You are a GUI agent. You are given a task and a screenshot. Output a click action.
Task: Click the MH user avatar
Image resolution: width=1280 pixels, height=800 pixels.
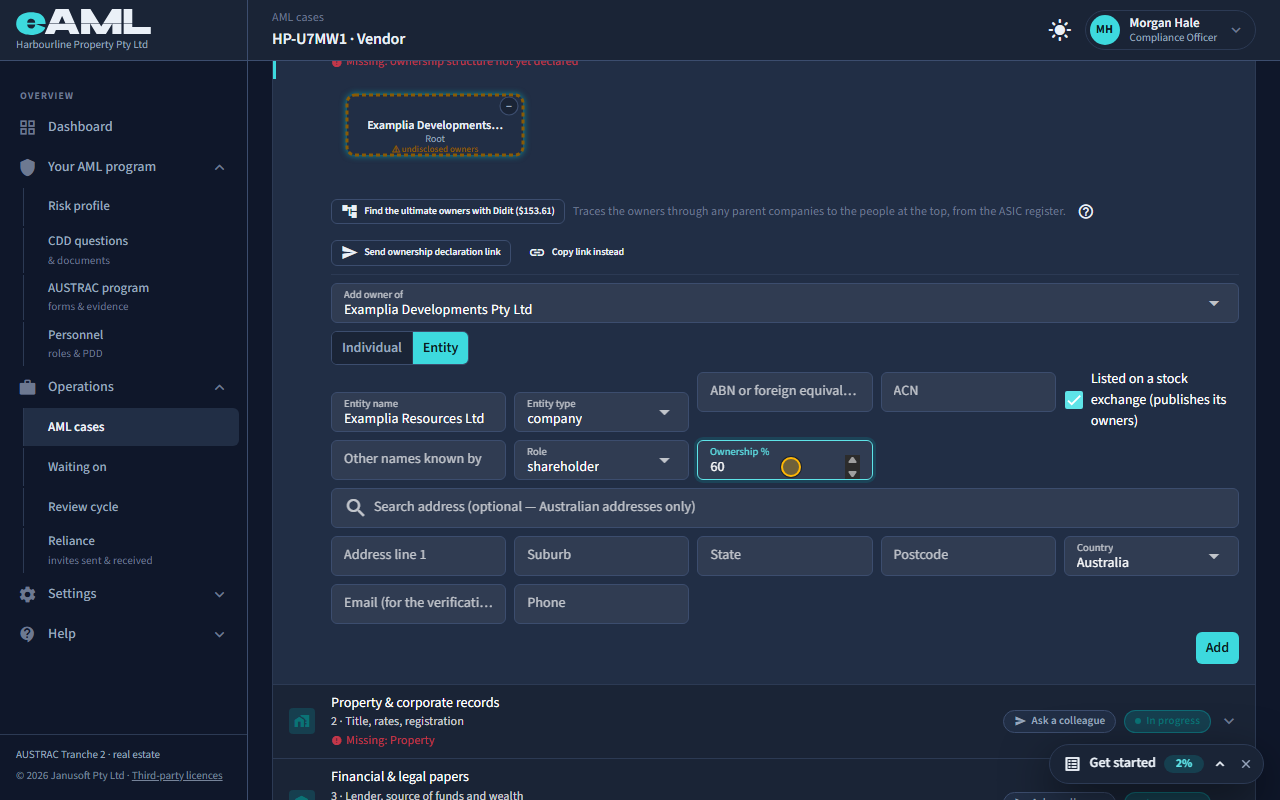click(1104, 30)
